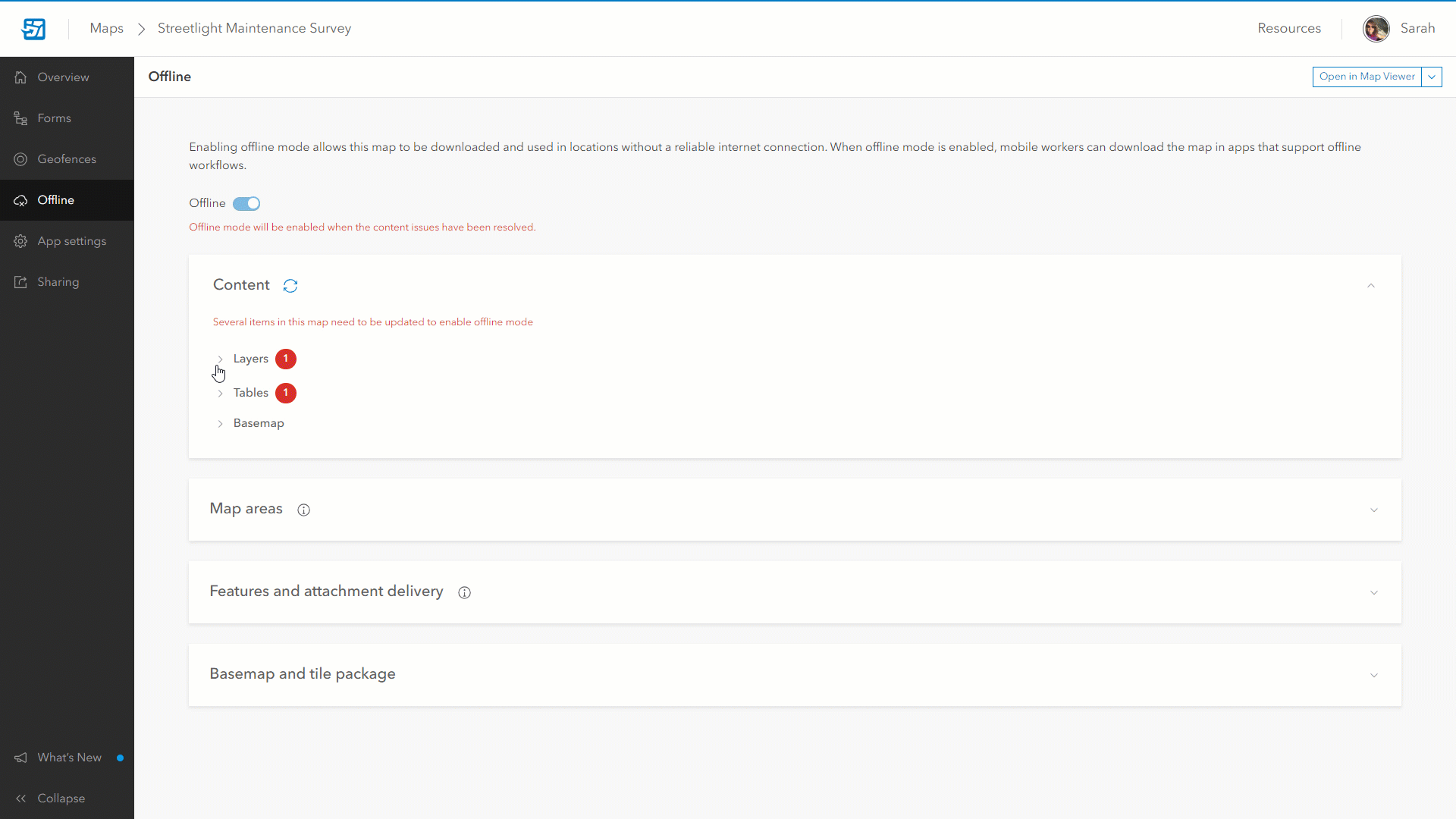Open the Map Viewer options dropdown arrow
The height and width of the screenshot is (819, 1456).
click(1432, 77)
